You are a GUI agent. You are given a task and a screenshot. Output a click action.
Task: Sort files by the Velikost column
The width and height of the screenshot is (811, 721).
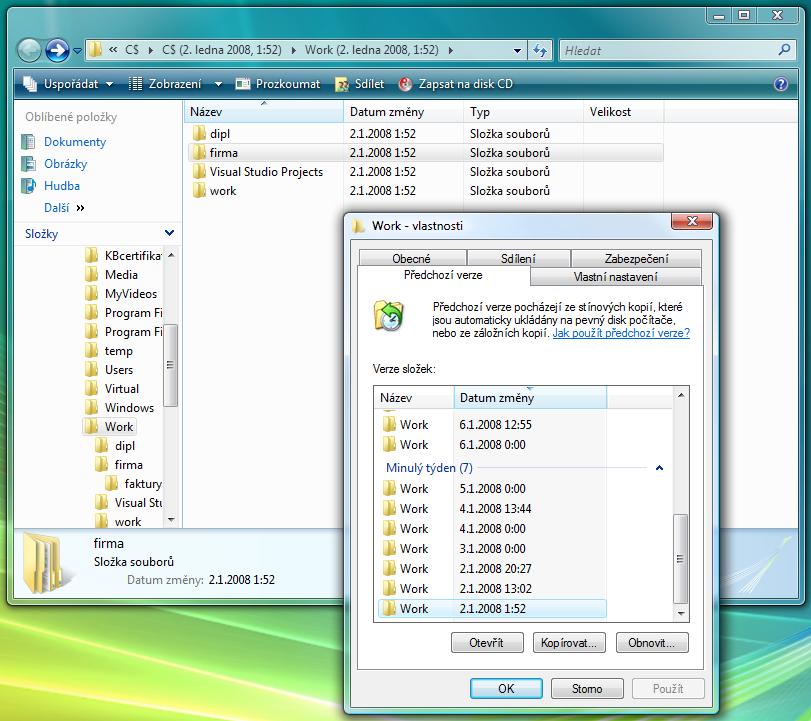(x=623, y=112)
